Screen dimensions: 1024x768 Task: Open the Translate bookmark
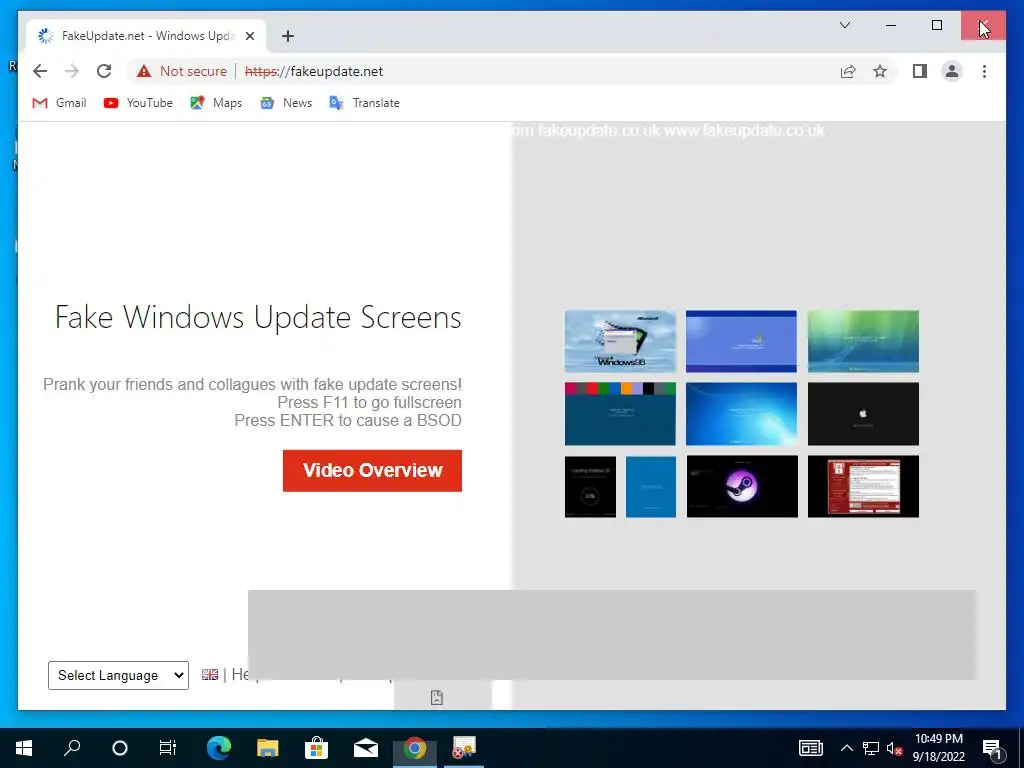point(364,103)
